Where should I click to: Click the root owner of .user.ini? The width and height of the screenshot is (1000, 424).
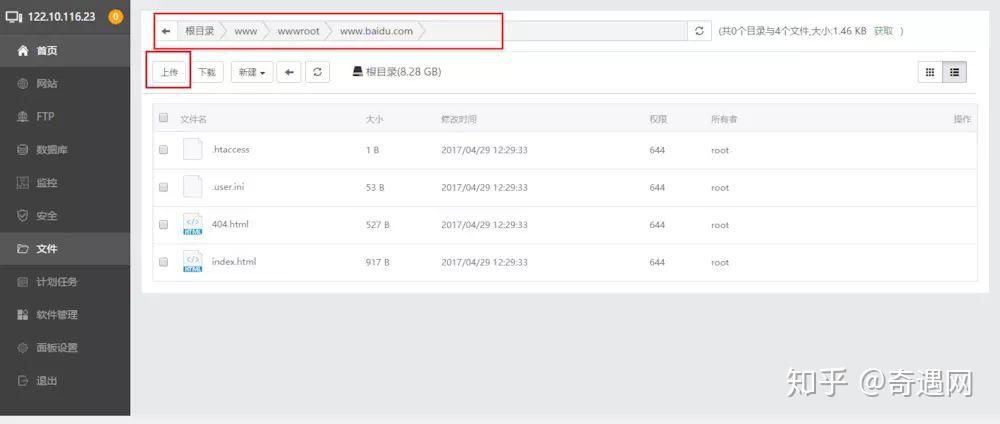click(720, 187)
